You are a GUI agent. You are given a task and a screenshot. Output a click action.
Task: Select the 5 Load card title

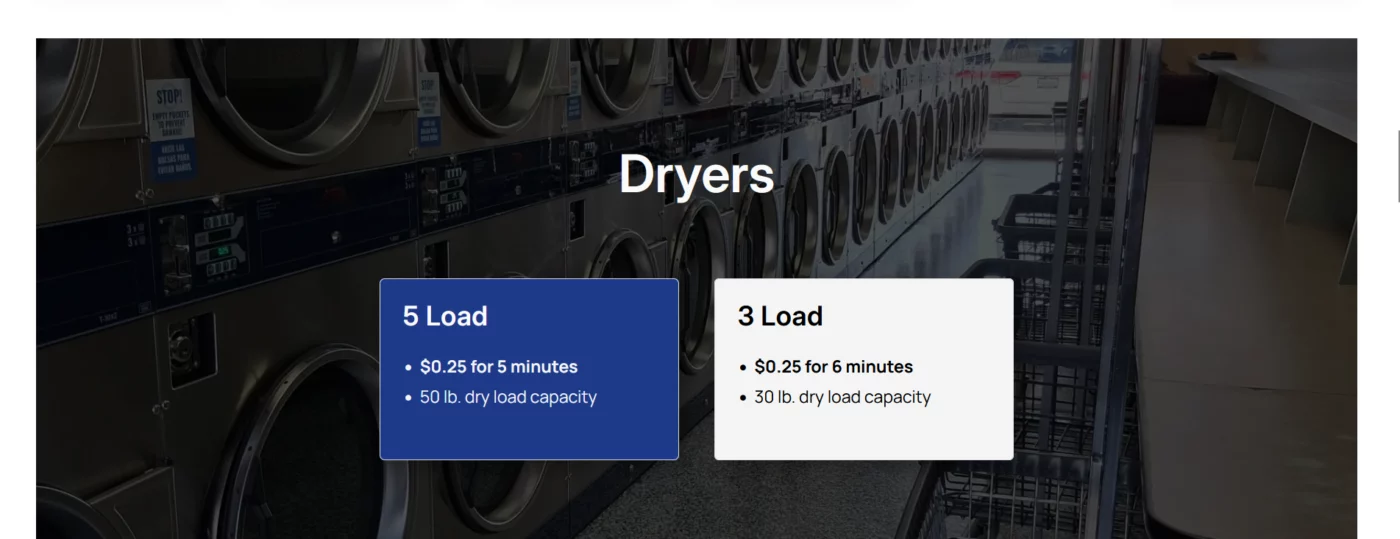(445, 316)
